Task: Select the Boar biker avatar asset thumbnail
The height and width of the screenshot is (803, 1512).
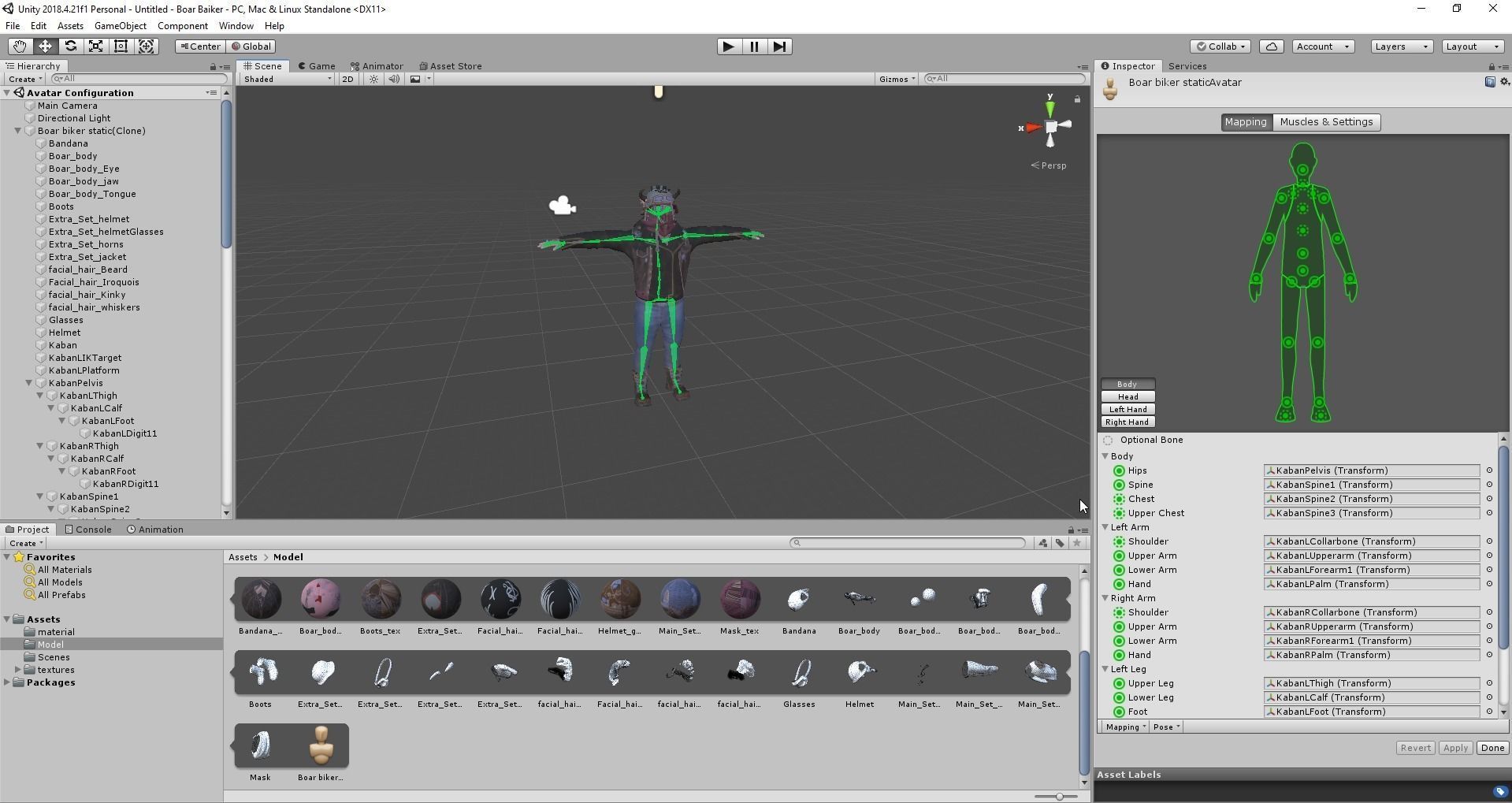Action: coord(321,745)
